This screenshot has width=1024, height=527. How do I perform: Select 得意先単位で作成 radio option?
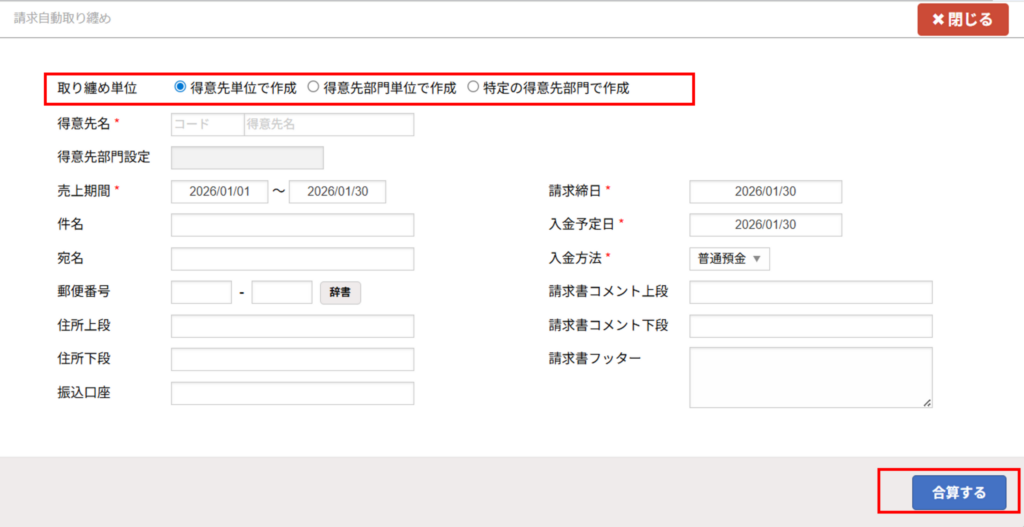pyautogui.click(x=181, y=87)
